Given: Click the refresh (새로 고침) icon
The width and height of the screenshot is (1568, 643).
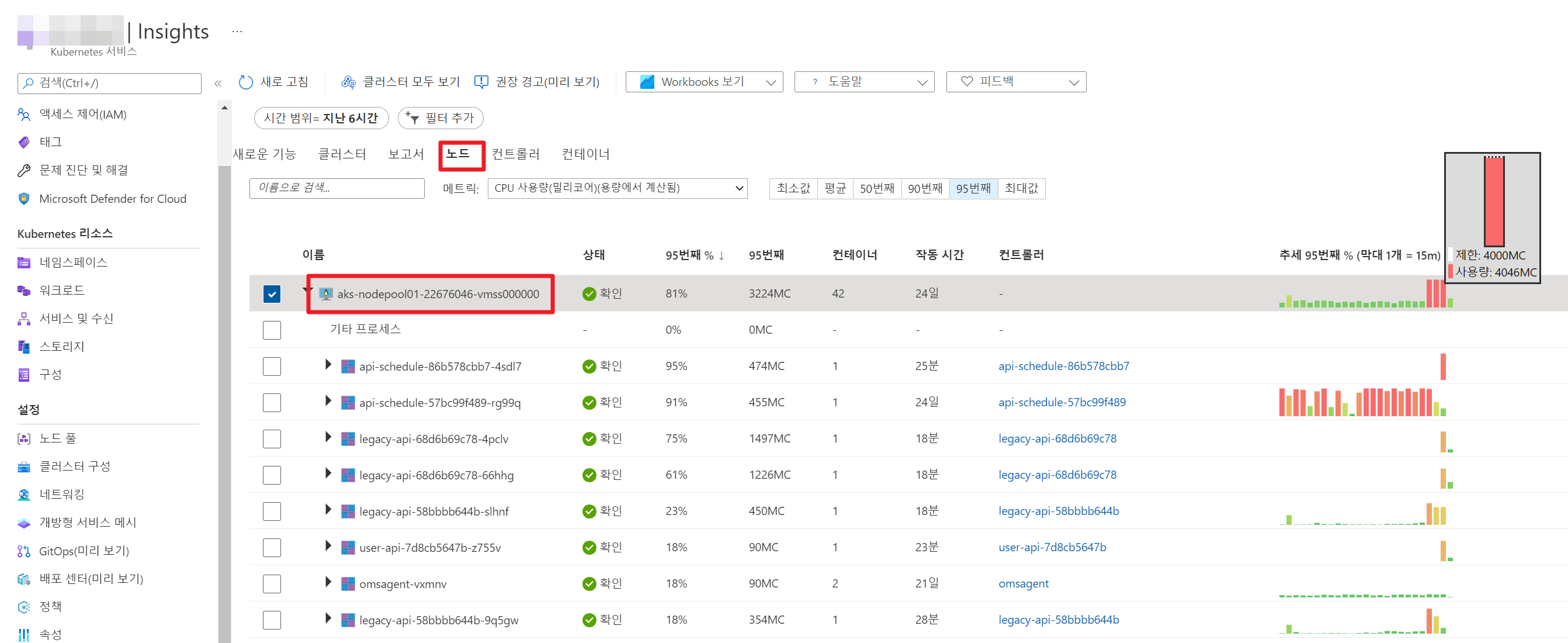Looking at the screenshot, I should [x=246, y=82].
